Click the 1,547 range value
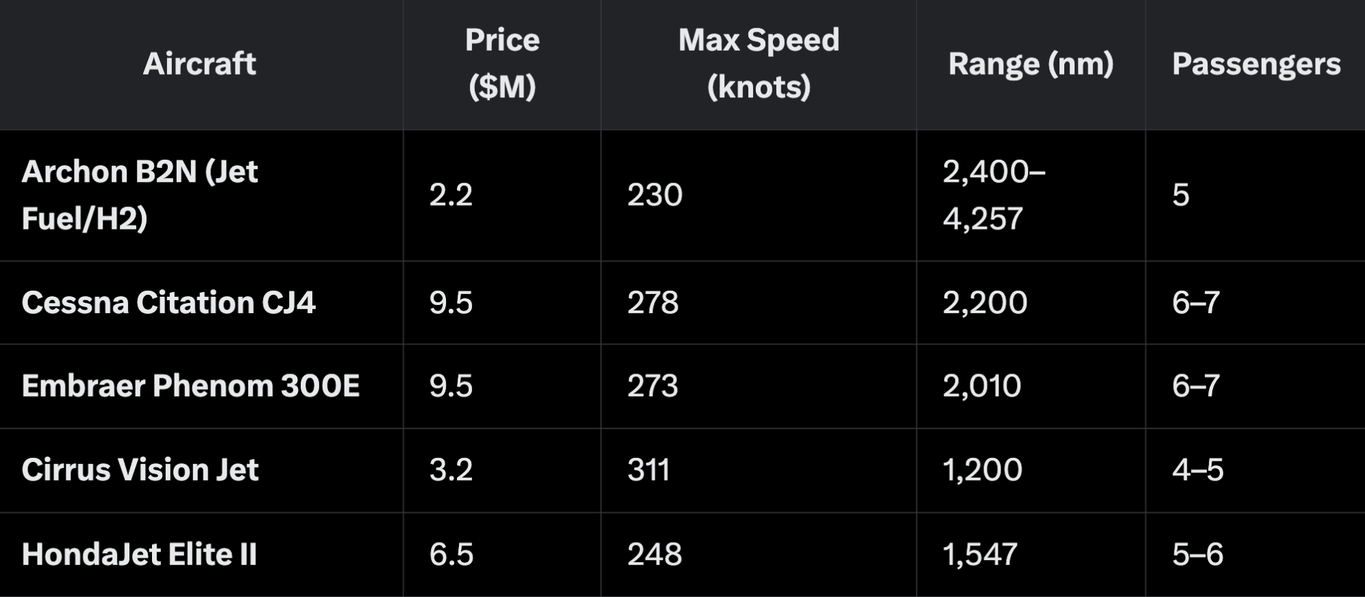This screenshot has width=1365, height=597. (x=980, y=554)
